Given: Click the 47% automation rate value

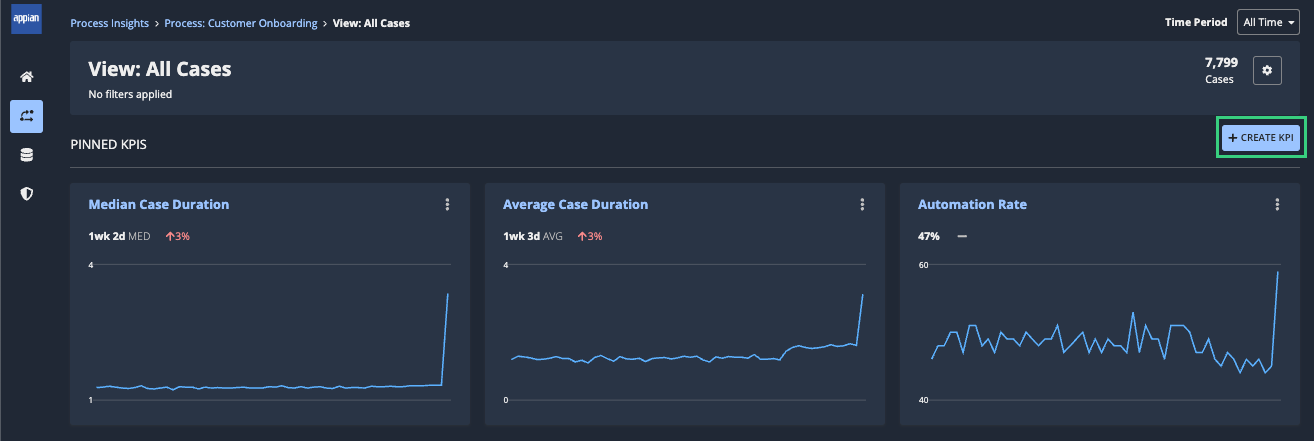Looking at the screenshot, I should (928, 236).
